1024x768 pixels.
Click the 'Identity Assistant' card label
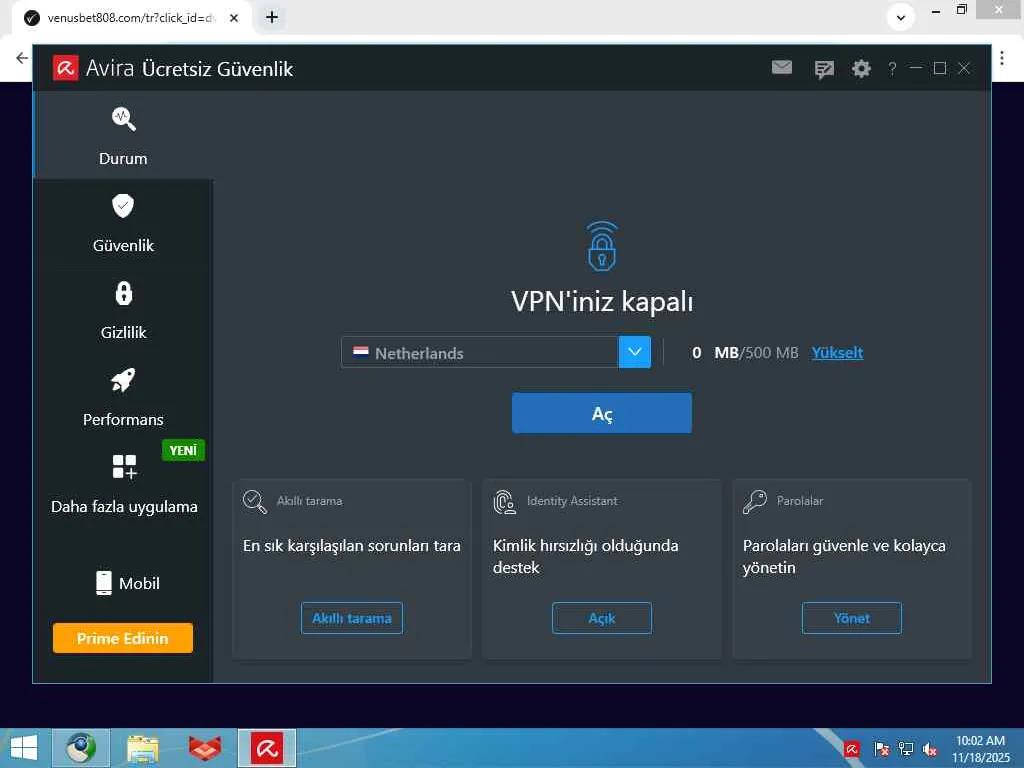point(571,501)
